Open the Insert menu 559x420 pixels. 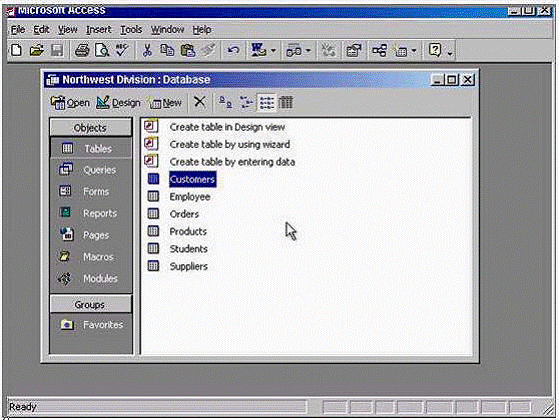(x=98, y=30)
